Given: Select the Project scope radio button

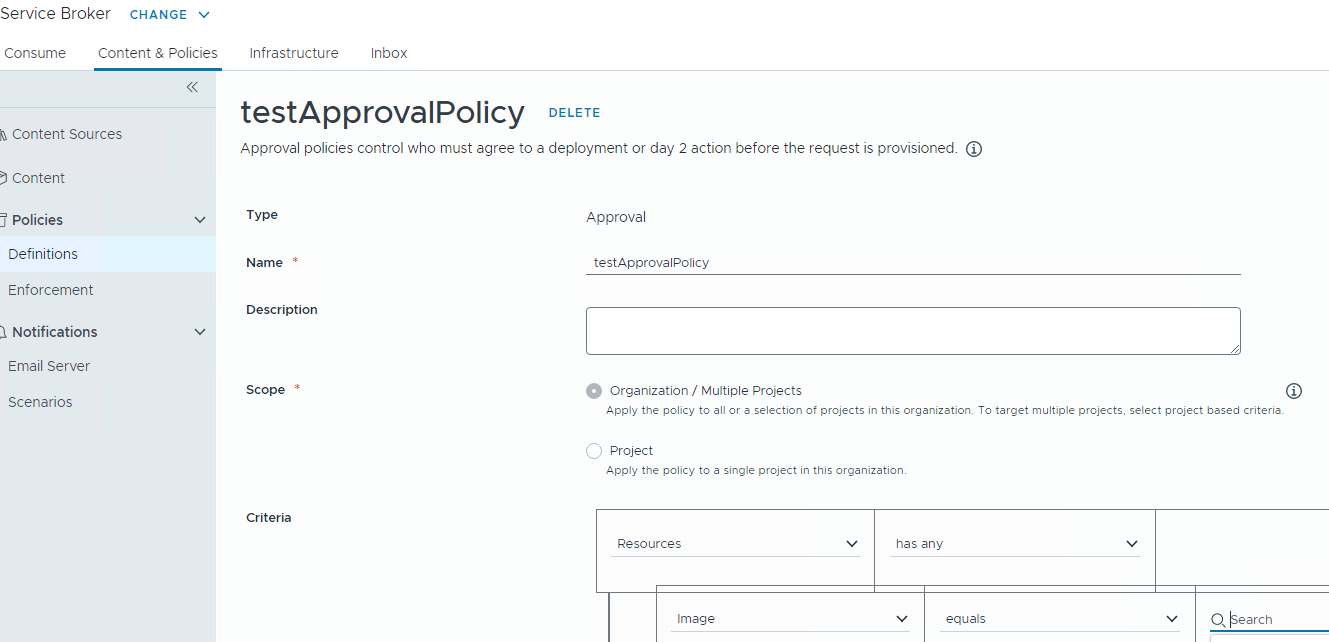Looking at the screenshot, I should (594, 451).
